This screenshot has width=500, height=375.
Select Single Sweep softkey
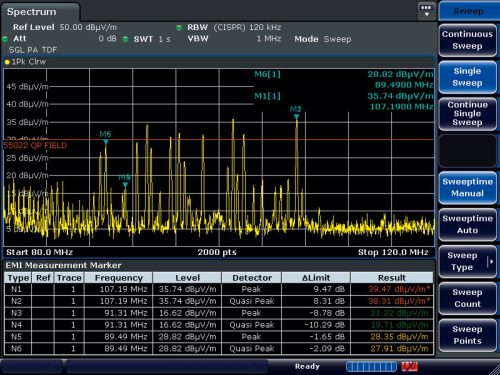(467, 77)
